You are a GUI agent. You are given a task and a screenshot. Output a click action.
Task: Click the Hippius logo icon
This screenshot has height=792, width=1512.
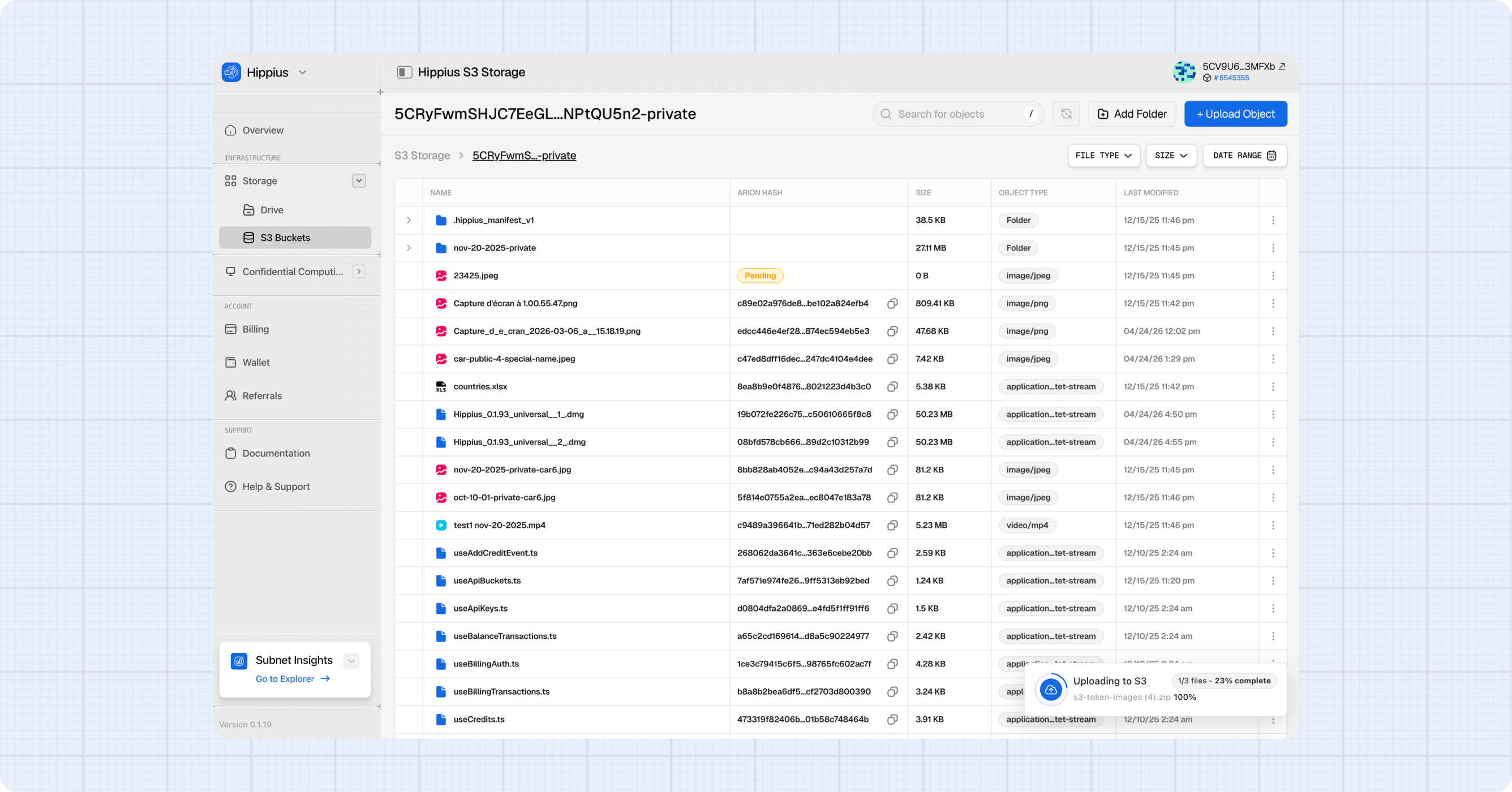[x=231, y=72]
